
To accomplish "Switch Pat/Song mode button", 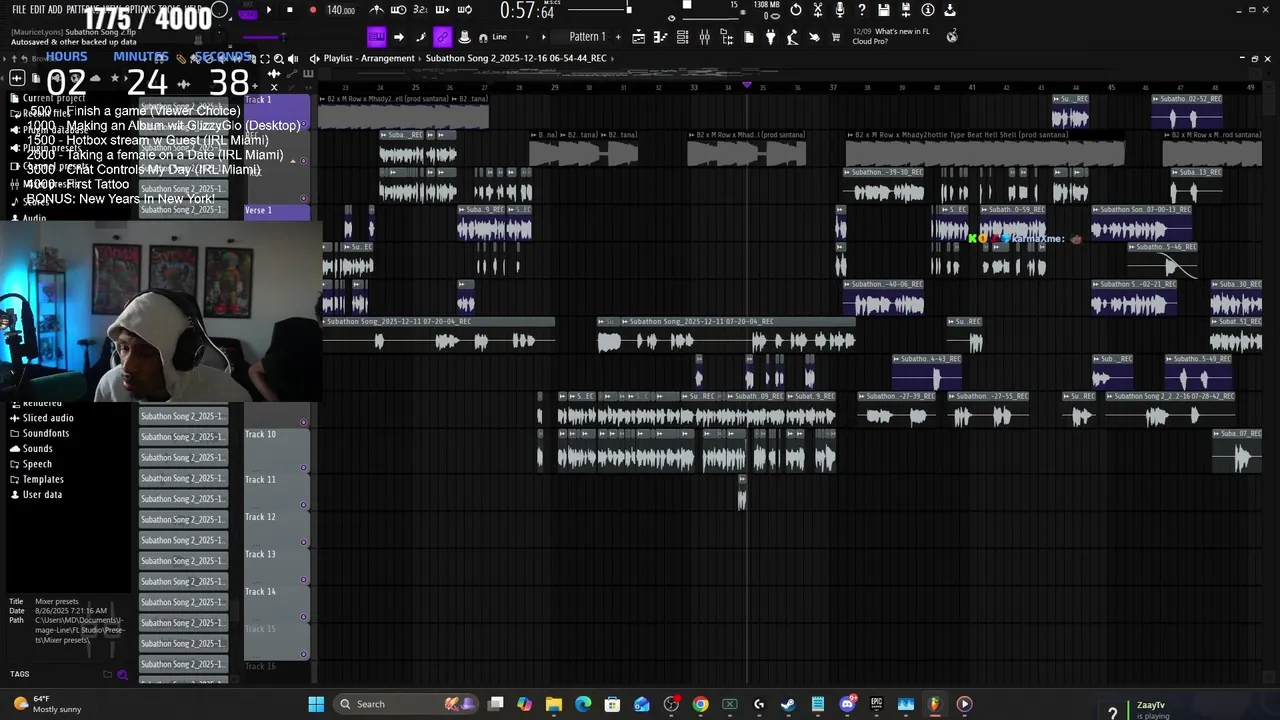I will point(247,12).
